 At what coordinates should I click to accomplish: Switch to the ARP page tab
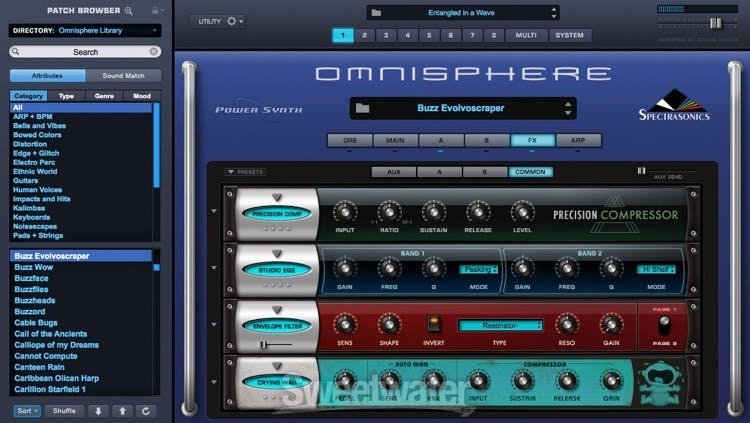coord(578,141)
